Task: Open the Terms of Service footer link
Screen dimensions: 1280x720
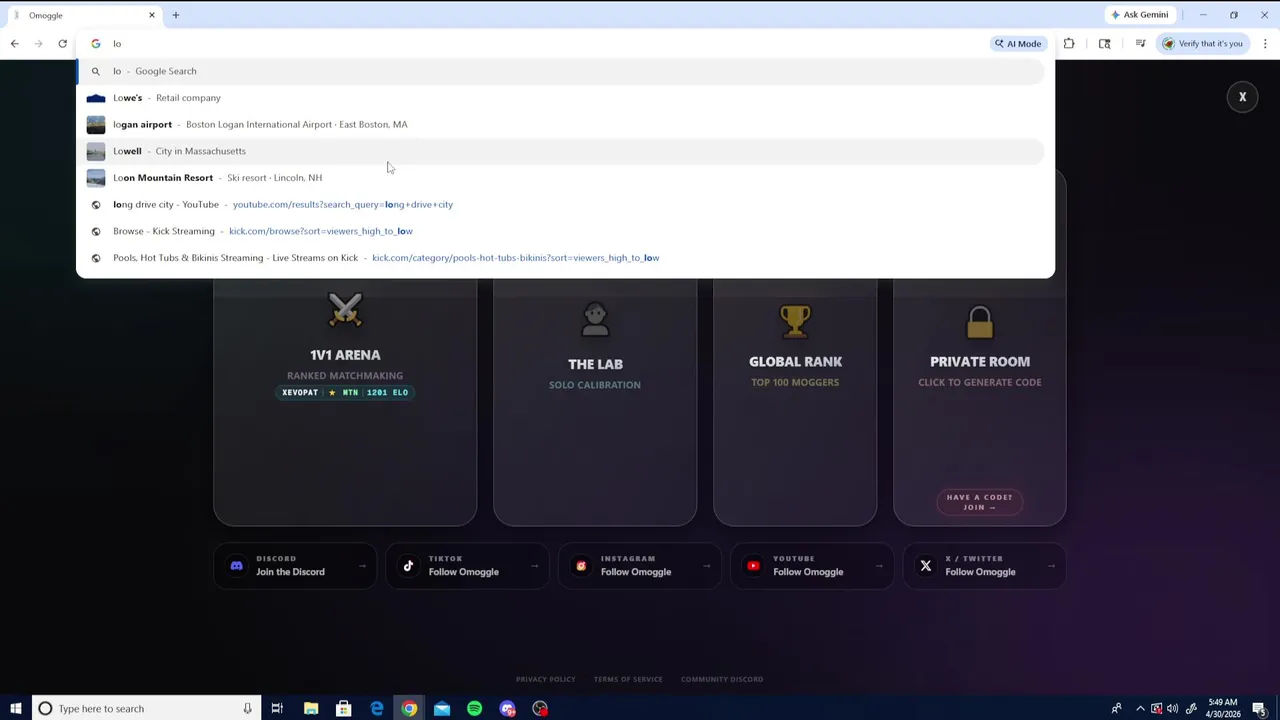Action: (x=628, y=679)
